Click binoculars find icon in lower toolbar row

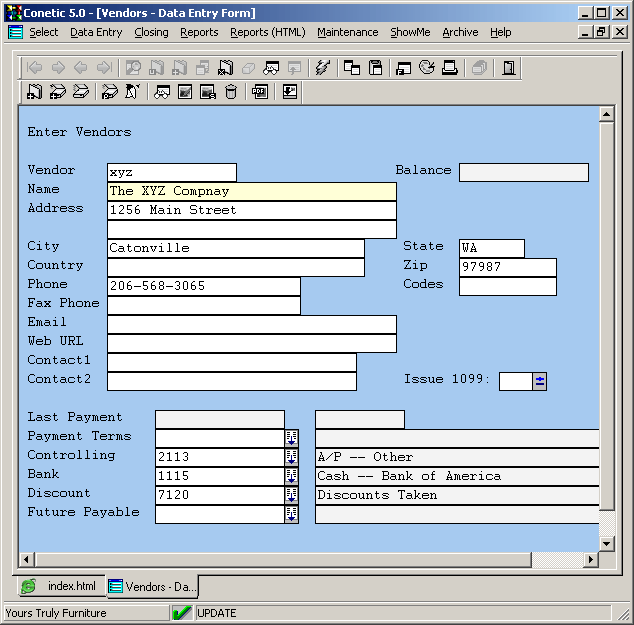pyautogui.click(x=161, y=92)
